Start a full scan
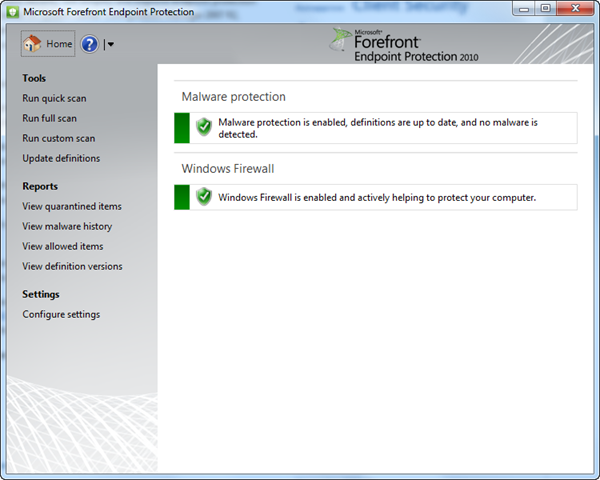The height and width of the screenshot is (480, 600). tap(49, 118)
